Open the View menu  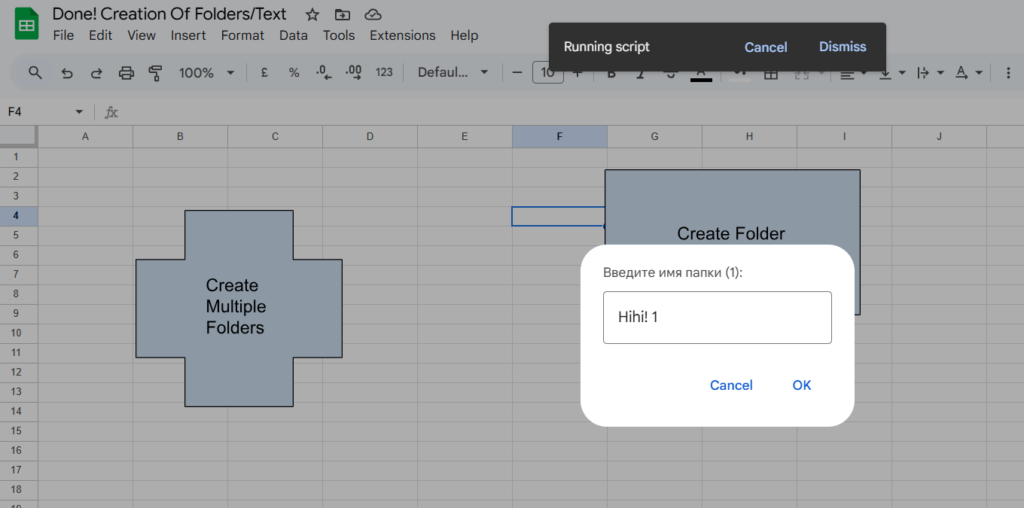(x=142, y=35)
